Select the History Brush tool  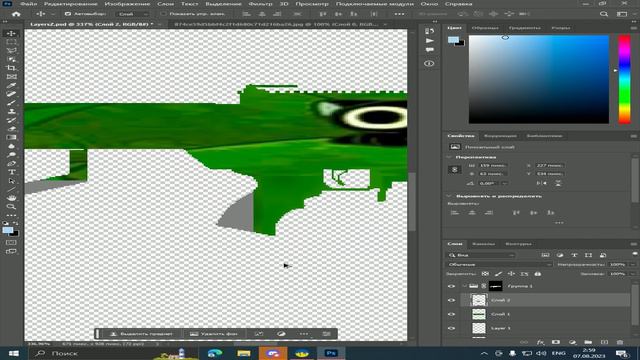[11, 120]
